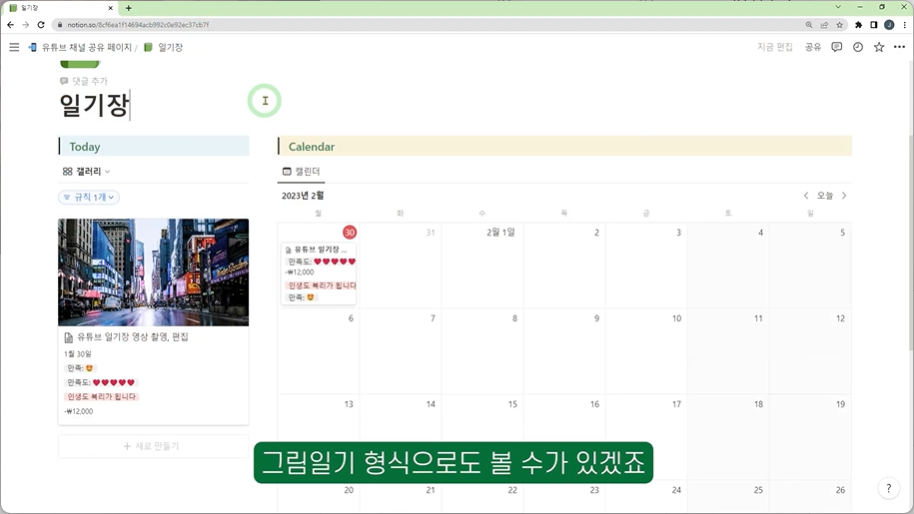Image resolution: width=914 pixels, height=514 pixels.
Task: Show page comments icon
Action: 836,47
